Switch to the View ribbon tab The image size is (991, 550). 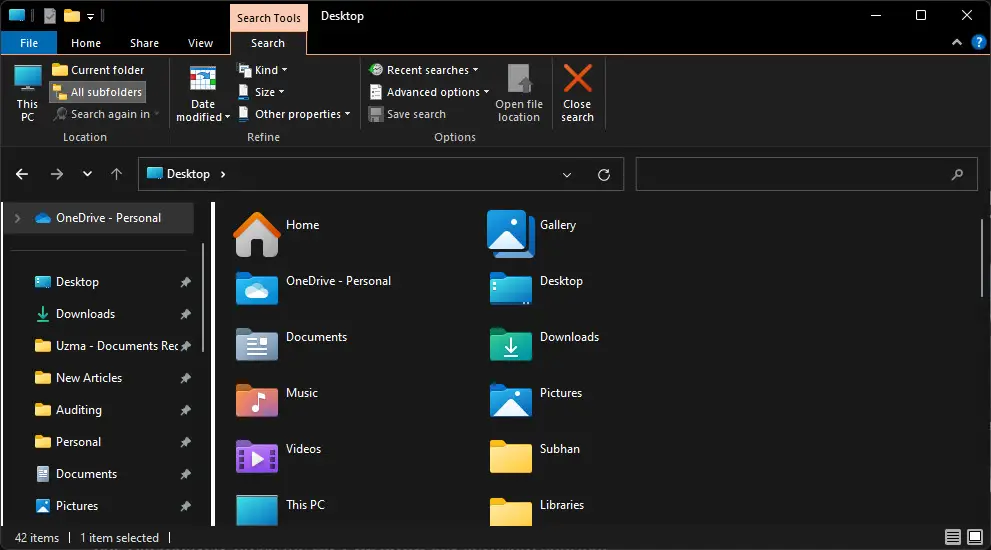click(200, 43)
